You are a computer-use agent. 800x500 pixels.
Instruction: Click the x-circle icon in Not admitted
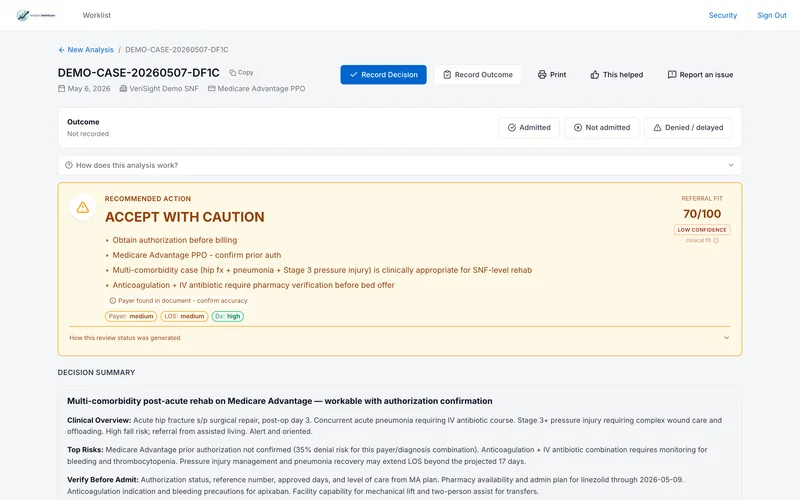tap(578, 128)
